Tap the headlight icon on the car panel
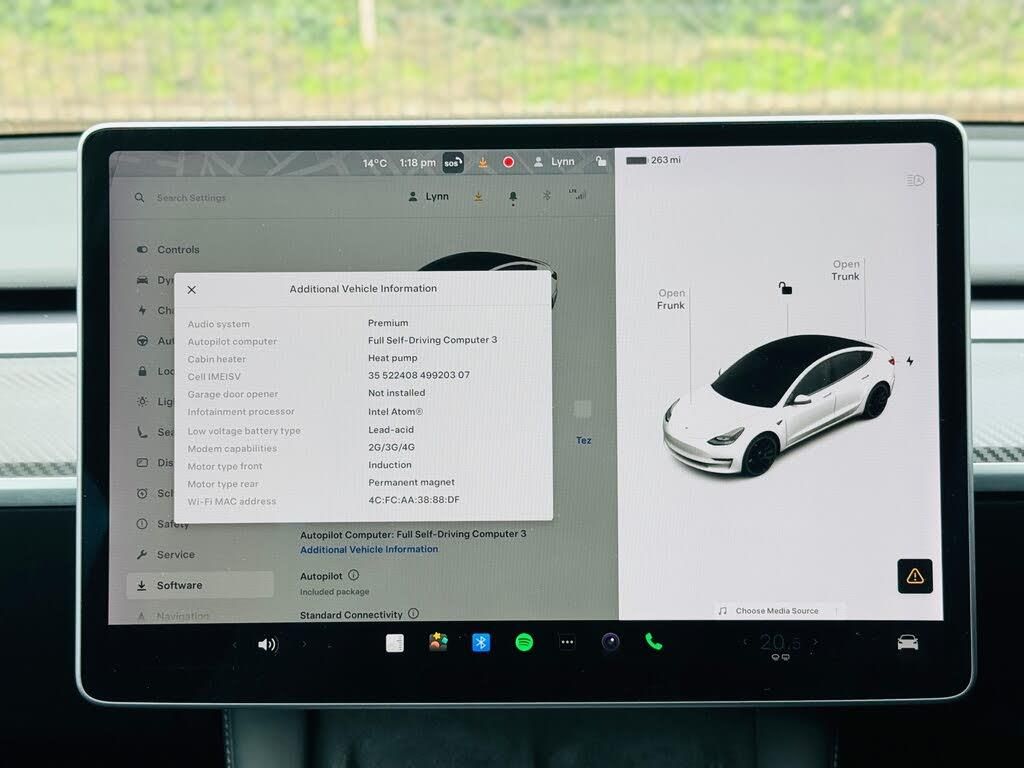 [x=915, y=180]
